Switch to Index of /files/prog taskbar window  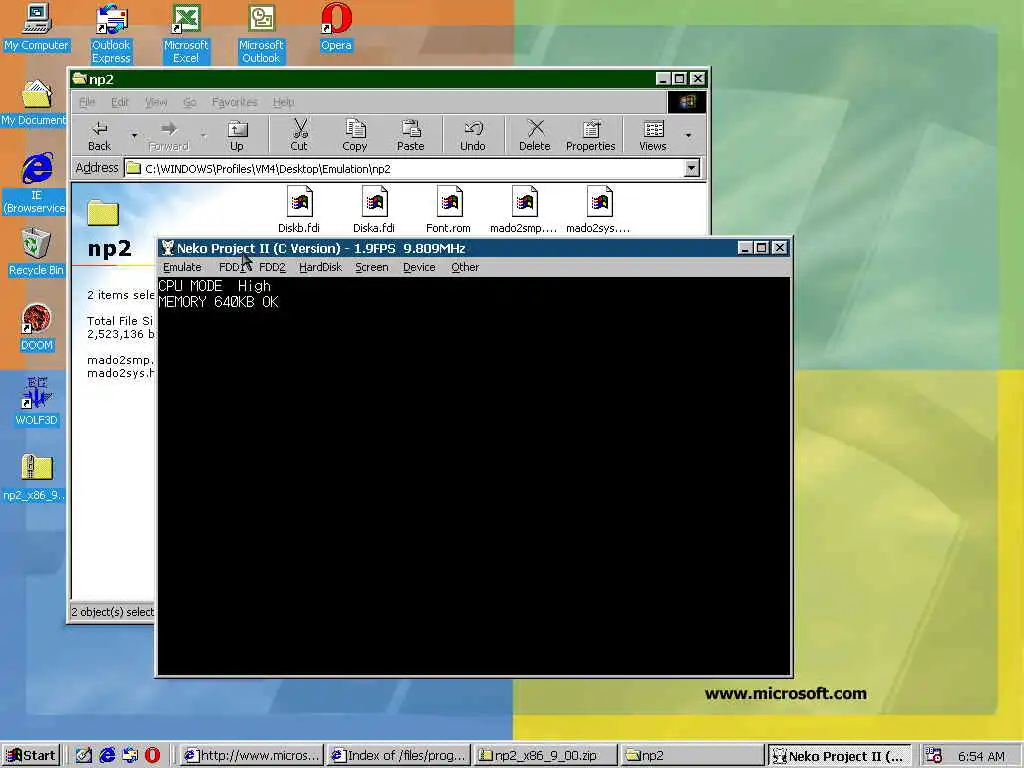[x=399, y=756]
